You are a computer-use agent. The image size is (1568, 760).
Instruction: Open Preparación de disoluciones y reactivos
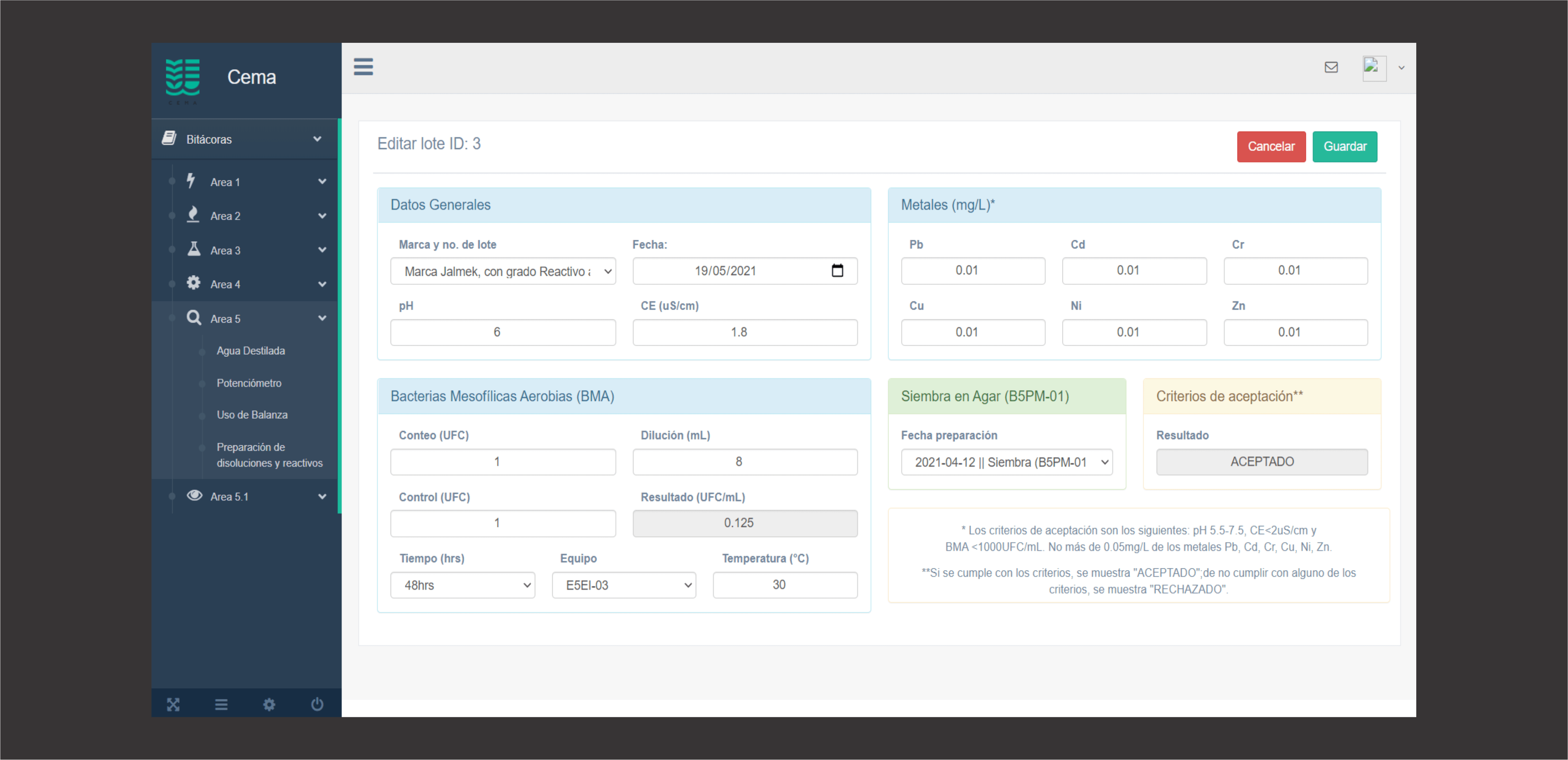pos(270,455)
